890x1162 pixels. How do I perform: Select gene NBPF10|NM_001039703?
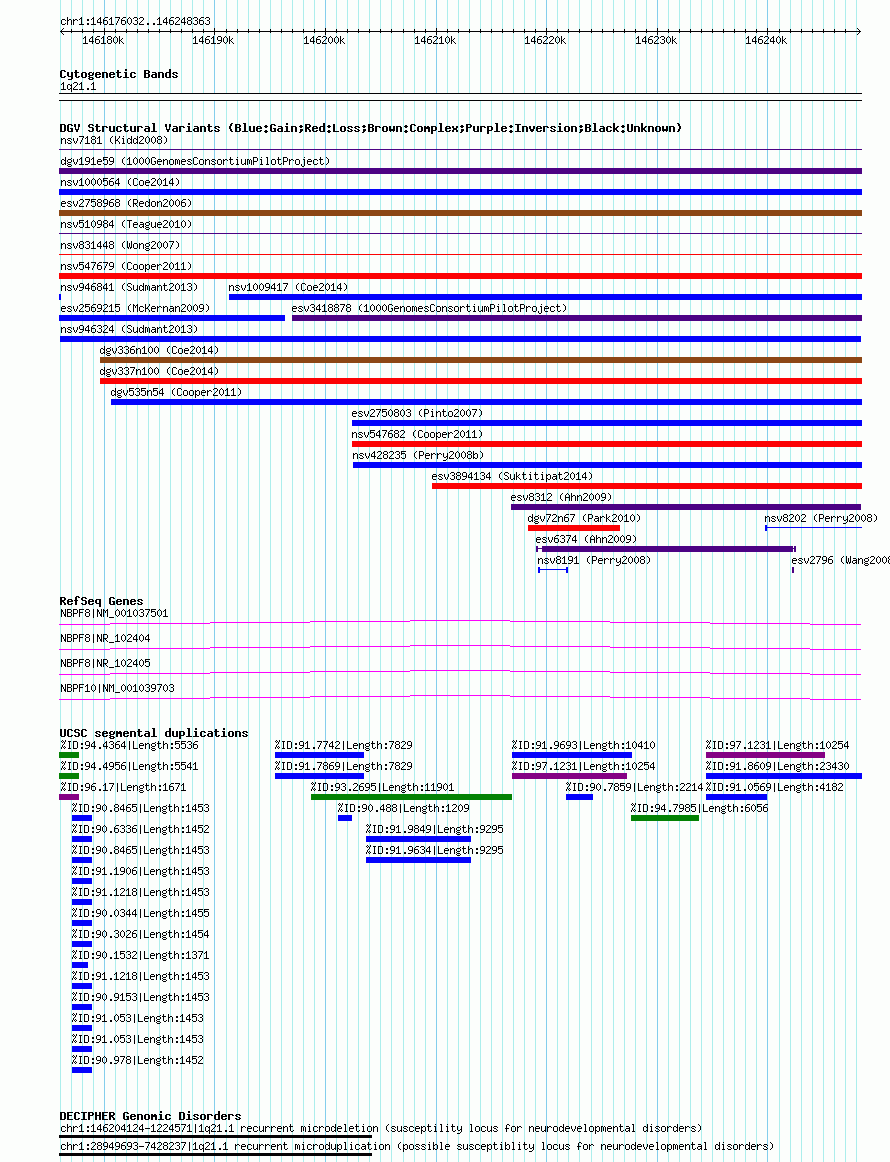click(117, 688)
